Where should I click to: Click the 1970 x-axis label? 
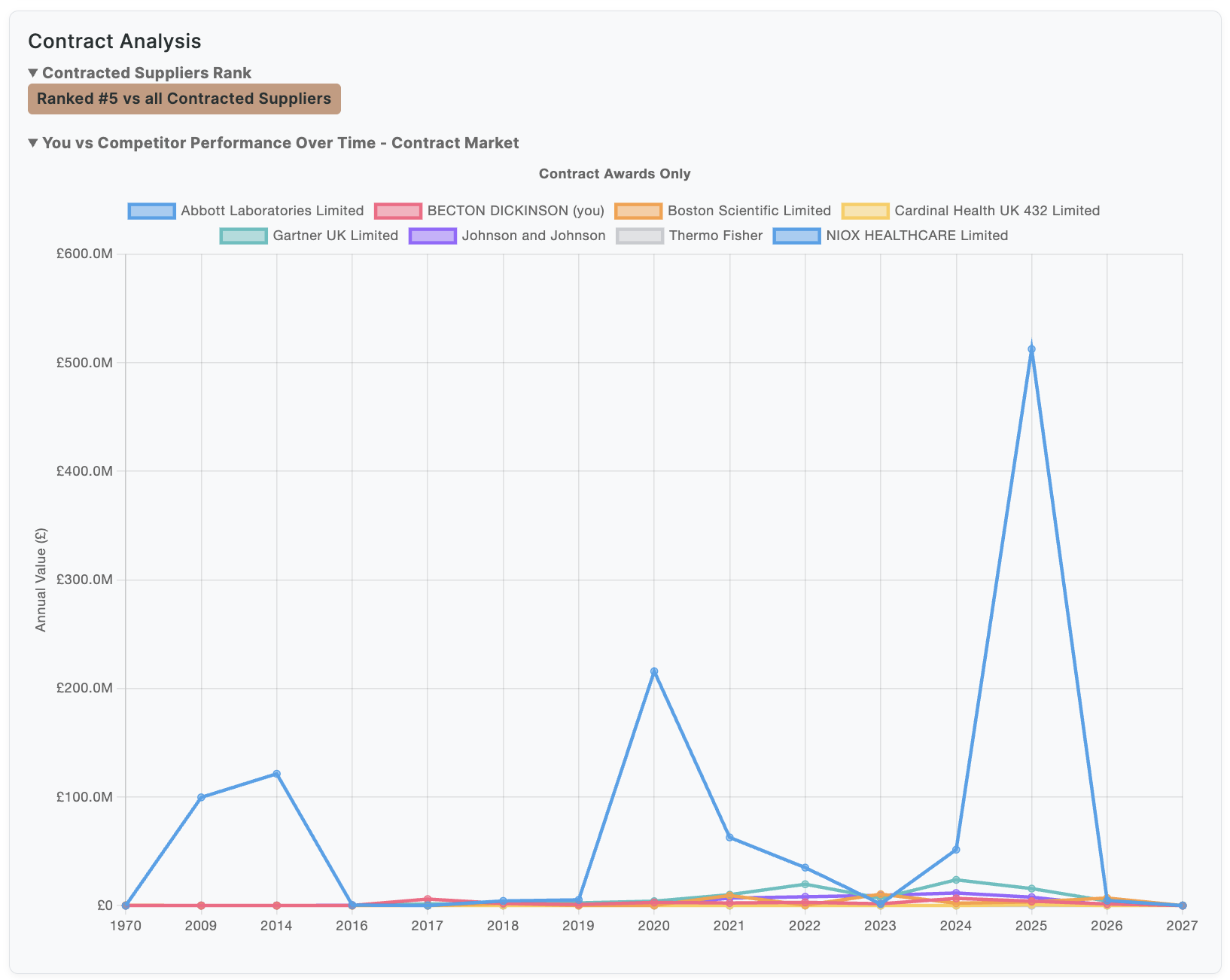(x=125, y=926)
